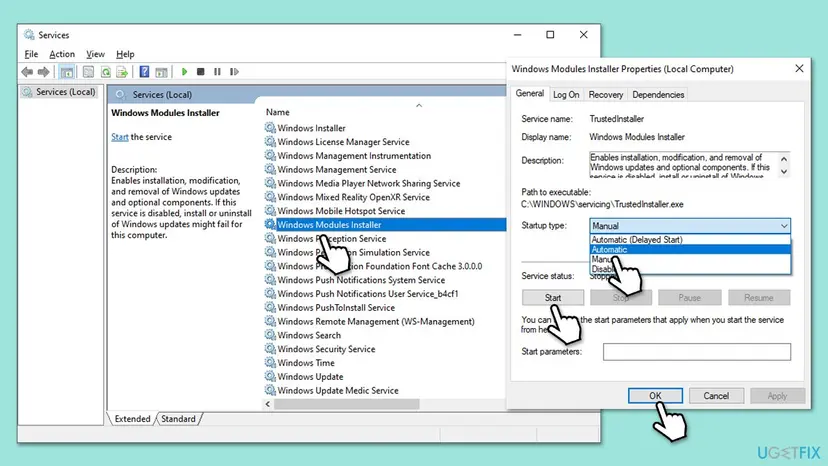
Task: Click the Forward arrow in Services toolbar
Action: pyautogui.click(x=44, y=71)
